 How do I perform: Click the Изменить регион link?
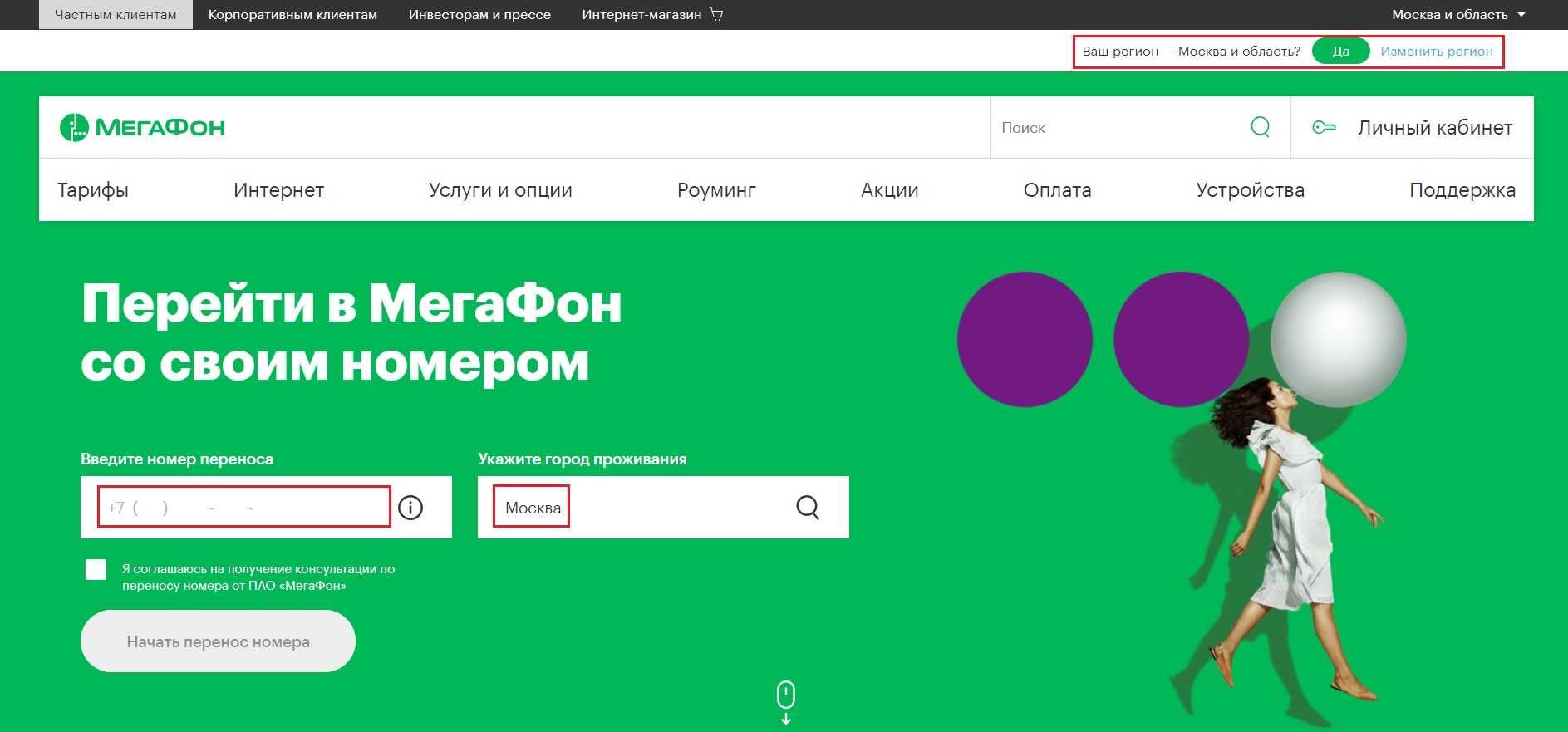pos(1436,52)
